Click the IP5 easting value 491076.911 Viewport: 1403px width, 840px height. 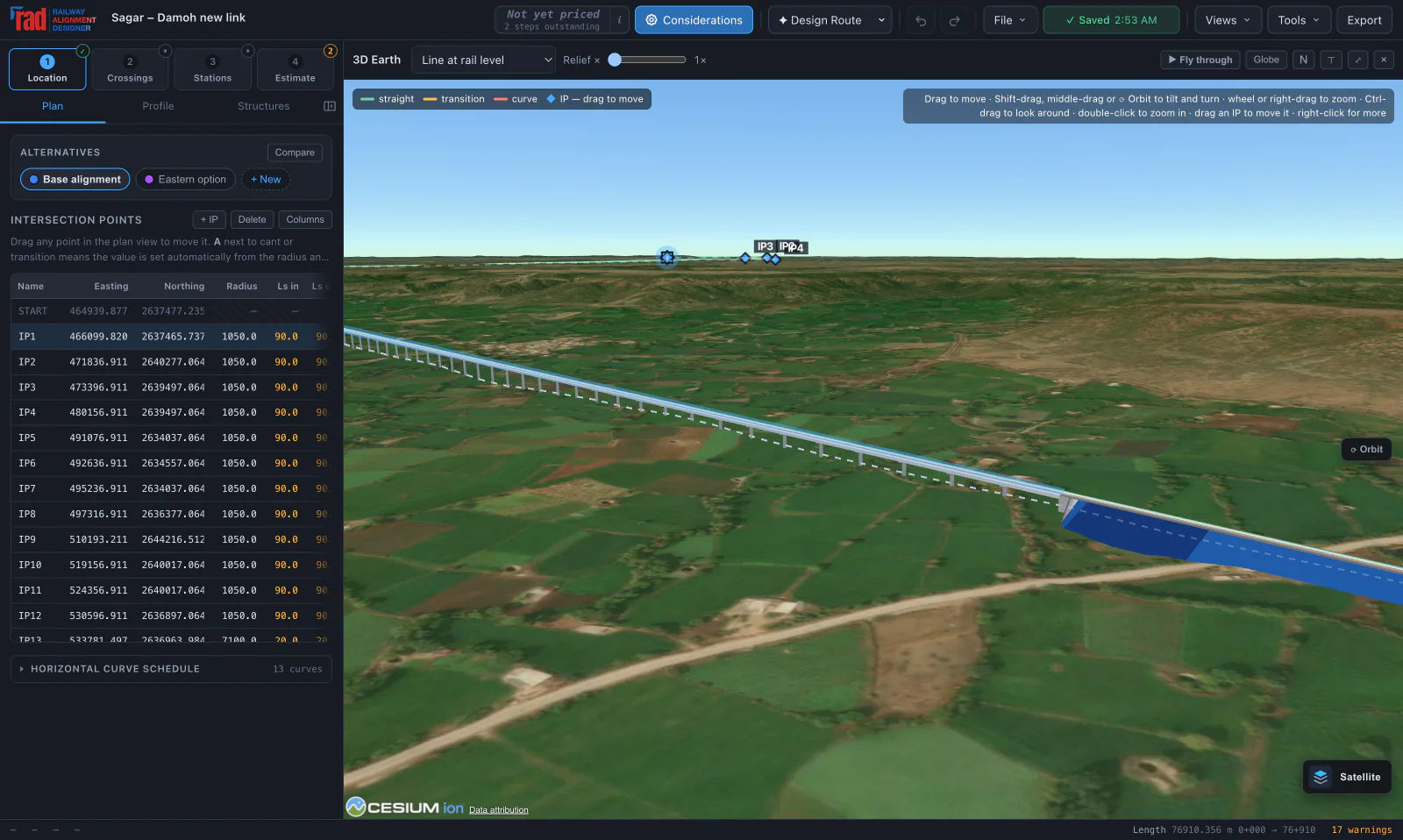(98, 438)
